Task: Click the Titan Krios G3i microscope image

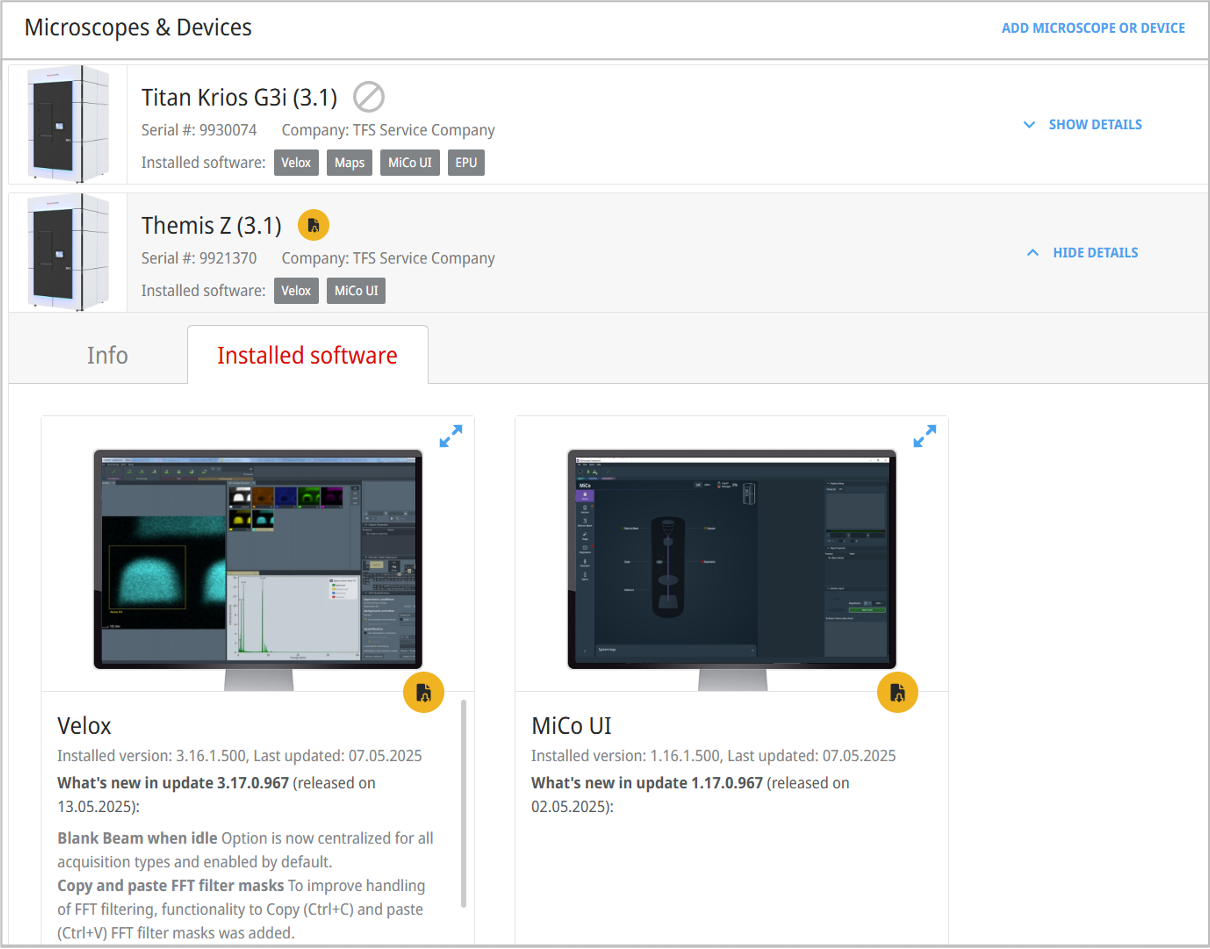Action: click(68, 124)
